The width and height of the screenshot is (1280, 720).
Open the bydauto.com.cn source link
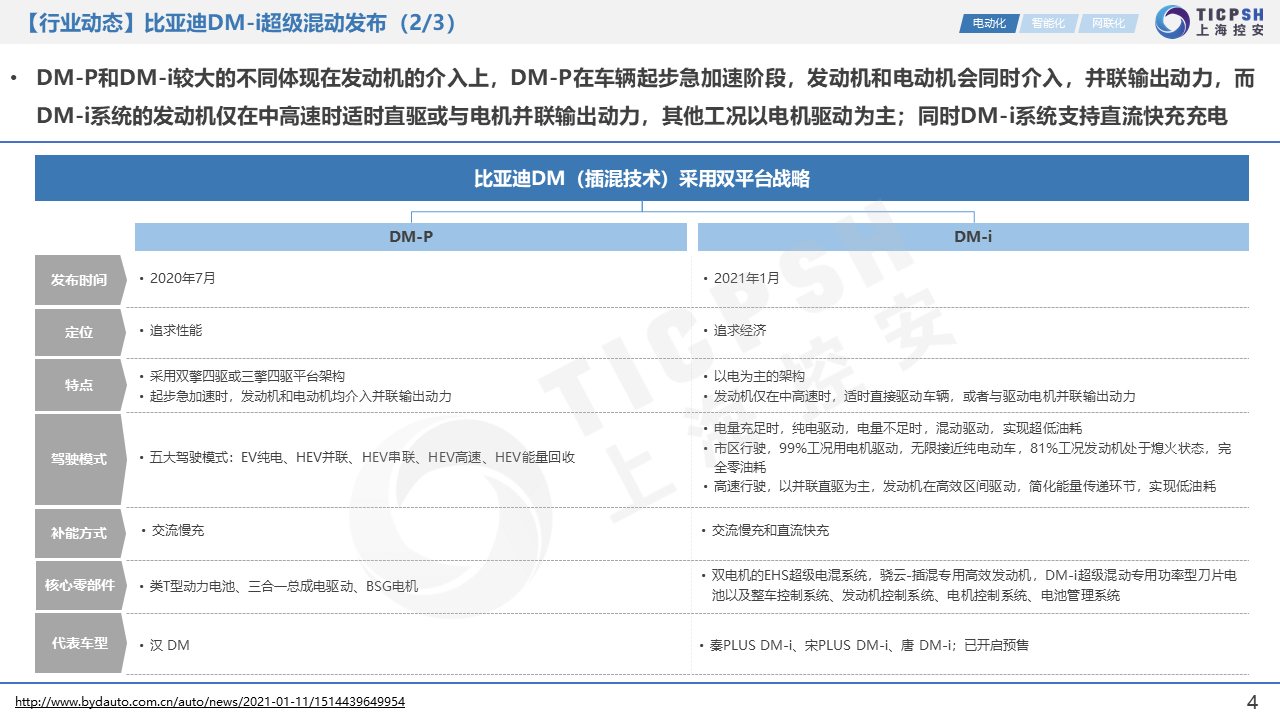[210, 702]
